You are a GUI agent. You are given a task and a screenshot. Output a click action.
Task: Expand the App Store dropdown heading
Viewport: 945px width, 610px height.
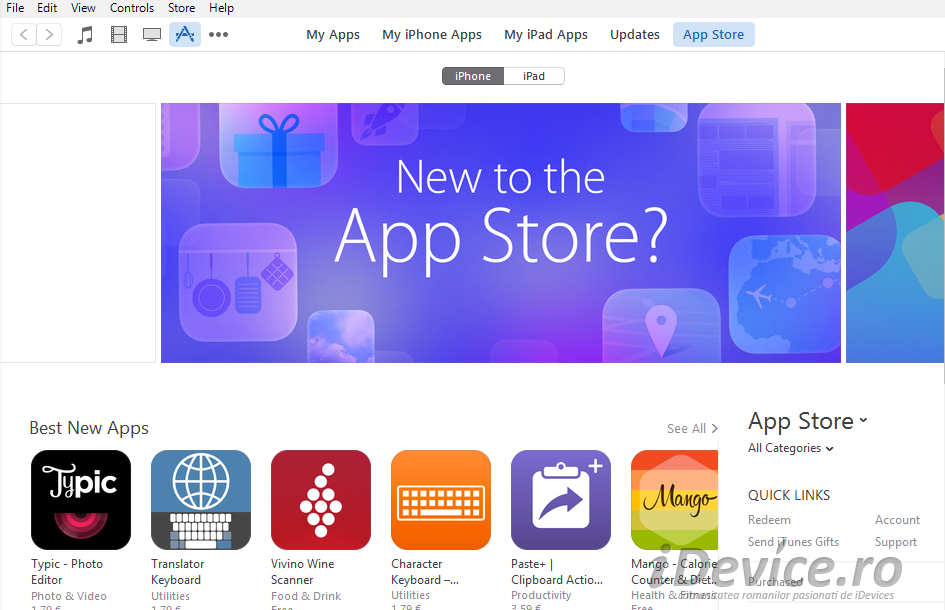(x=808, y=421)
